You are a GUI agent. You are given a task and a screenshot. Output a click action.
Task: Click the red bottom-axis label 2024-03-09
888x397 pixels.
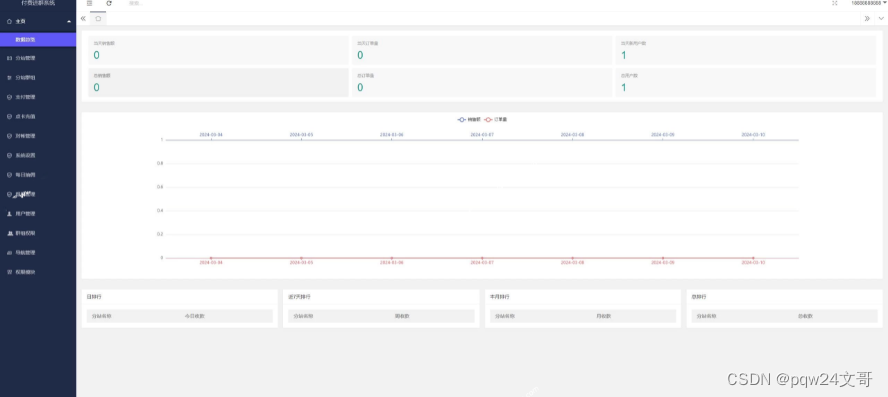click(x=663, y=263)
